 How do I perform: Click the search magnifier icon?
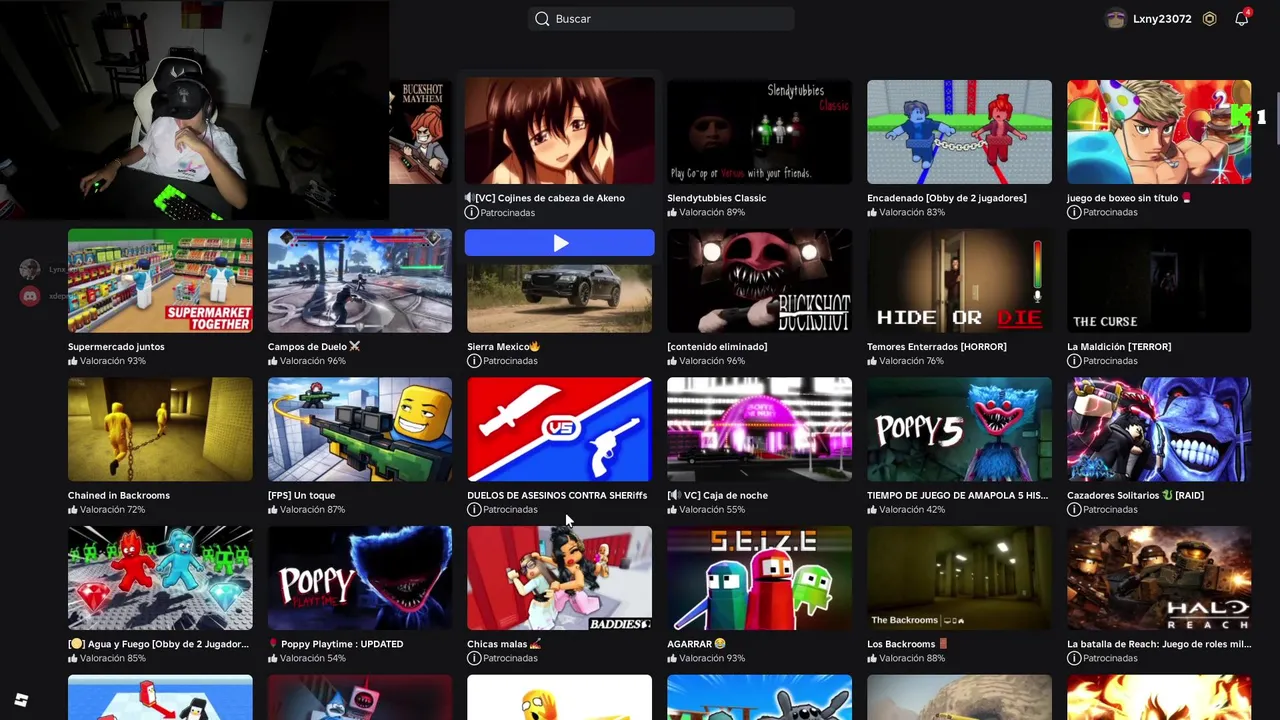[x=542, y=19]
